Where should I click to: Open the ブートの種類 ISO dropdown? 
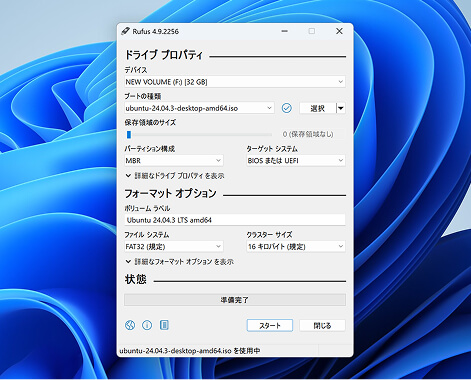pyautogui.click(x=199, y=108)
